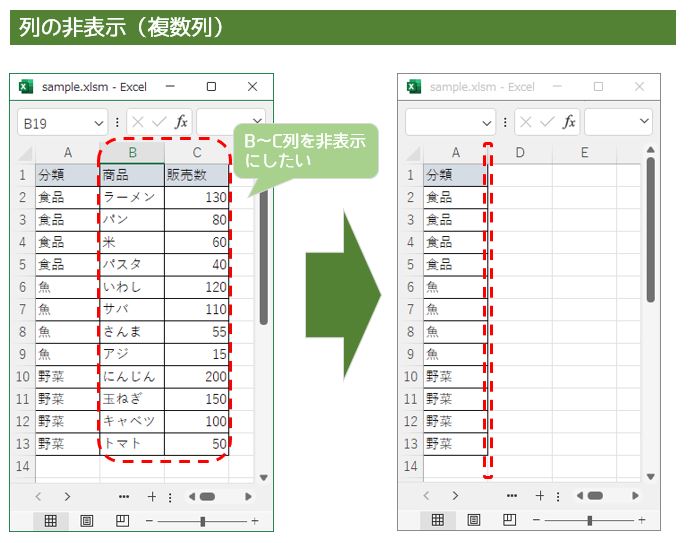
Task: Click the zoom in plus in the right window
Action: 642,520
